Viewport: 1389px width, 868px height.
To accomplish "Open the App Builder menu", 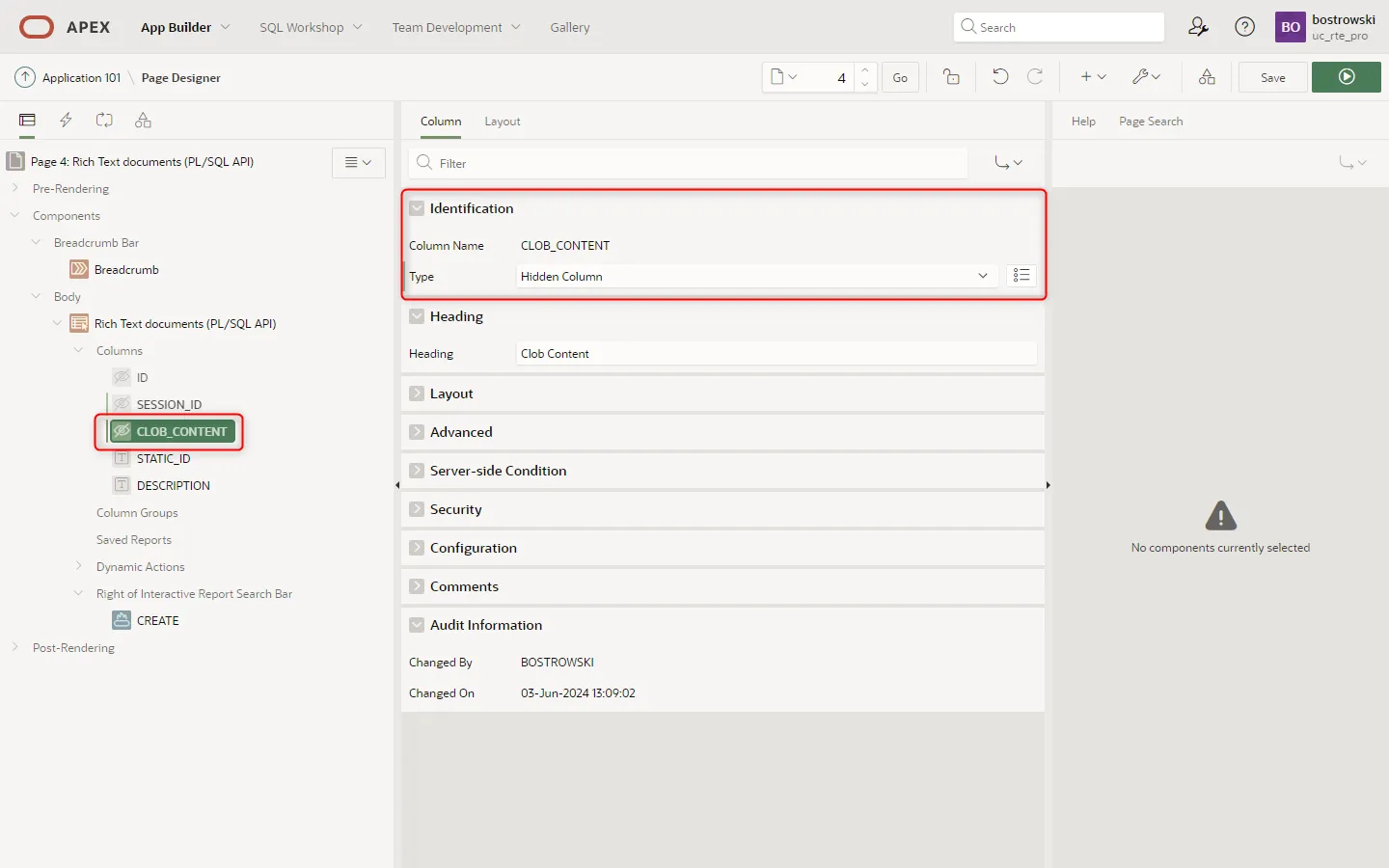I will [185, 27].
